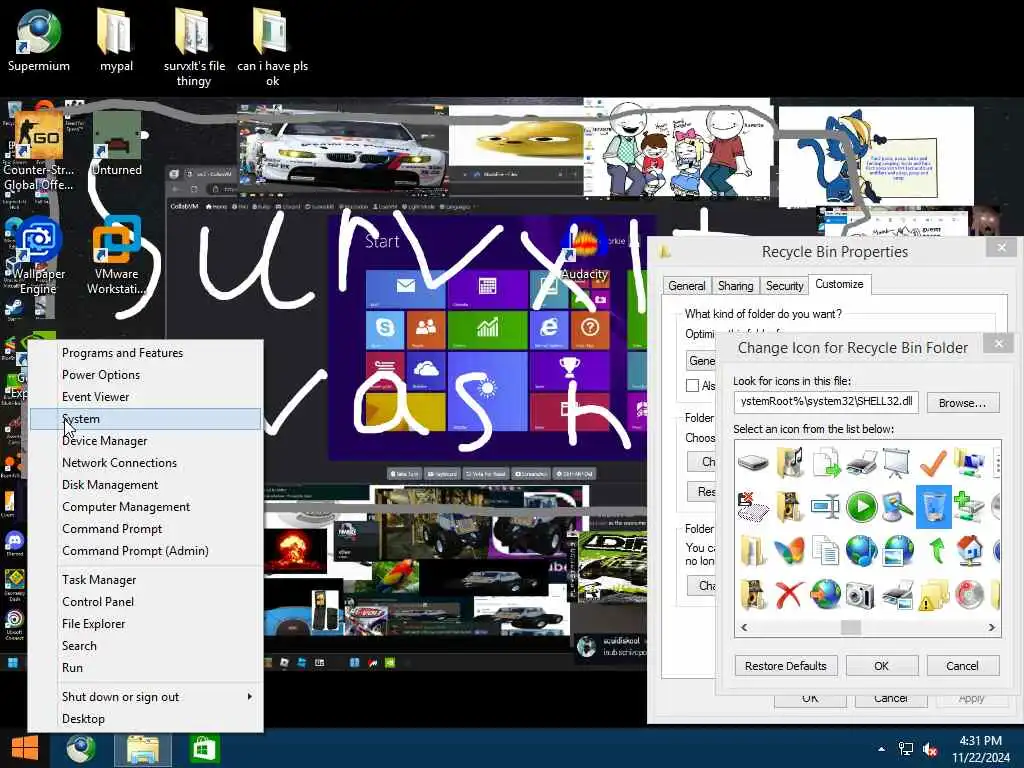Screen dimensions: 1024x768
Task: Choose the globe with picture icon
Action: coord(898,550)
